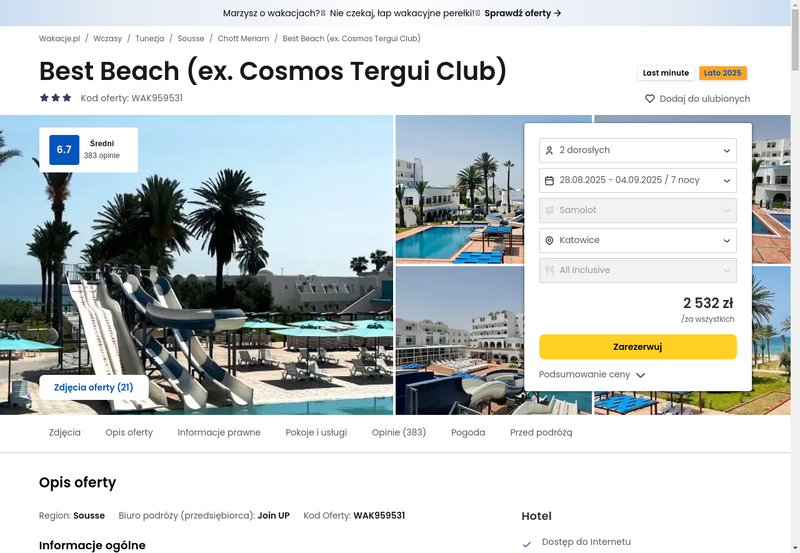This screenshot has width=800, height=553.
Task: Switch to the Opinie (383) tab
Action: point(398,433)
